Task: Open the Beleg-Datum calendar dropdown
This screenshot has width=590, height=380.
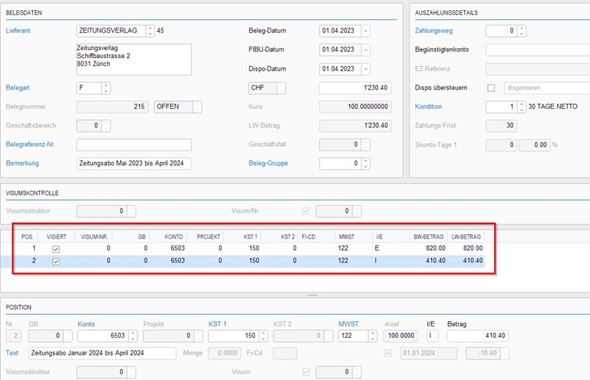Action: point(365,31)
